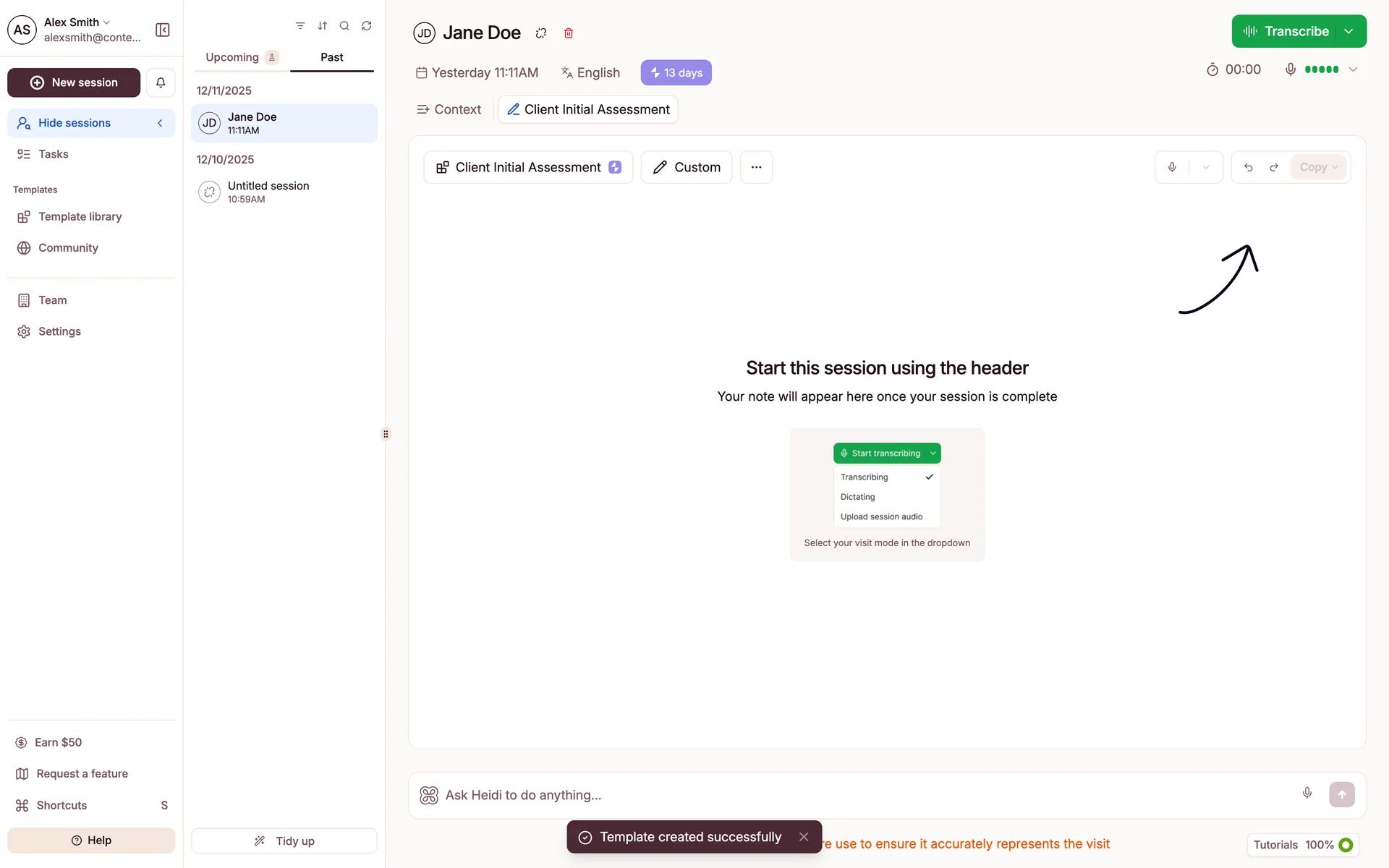Dismiss the Template created successfully toast

point(804,837)
